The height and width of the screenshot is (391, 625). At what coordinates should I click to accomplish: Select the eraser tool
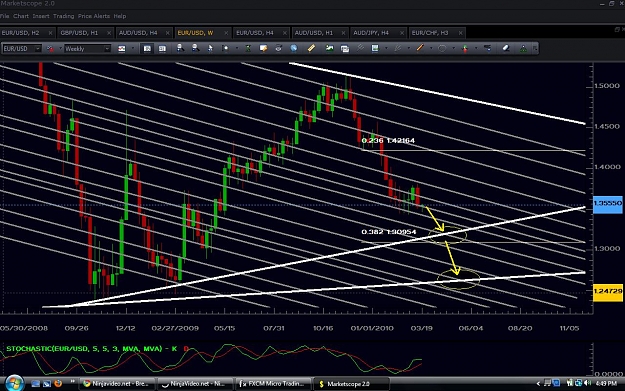(x=506, y=48)
